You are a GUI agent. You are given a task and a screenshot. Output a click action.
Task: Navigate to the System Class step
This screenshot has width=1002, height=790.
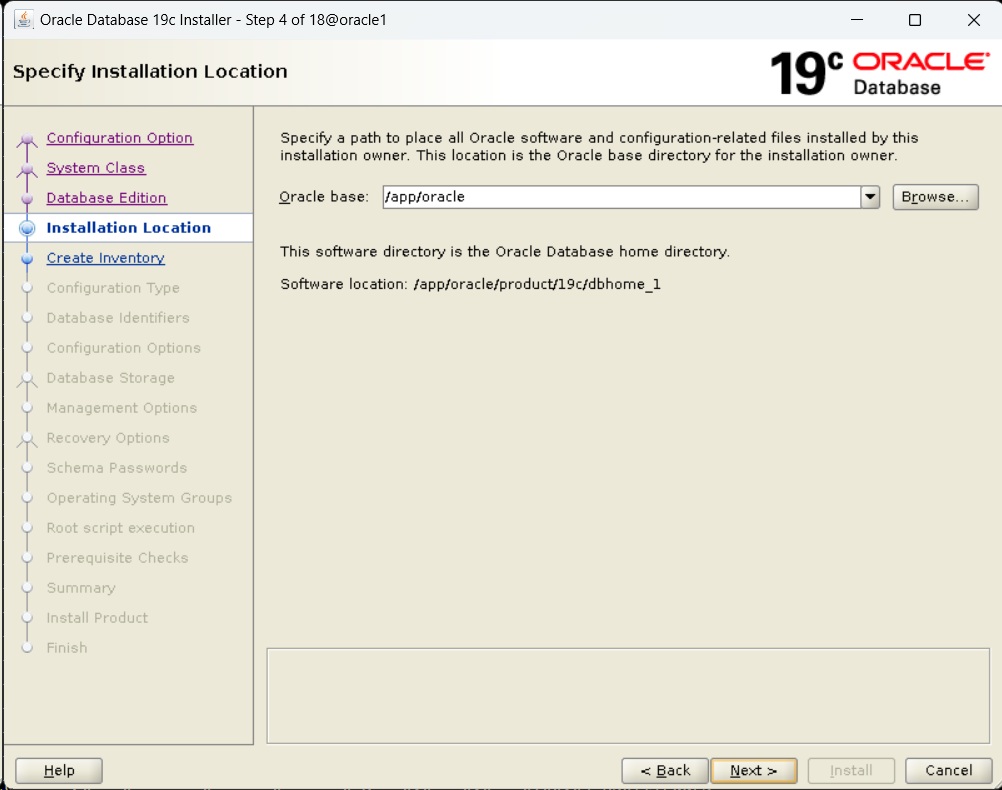[95, 168]
